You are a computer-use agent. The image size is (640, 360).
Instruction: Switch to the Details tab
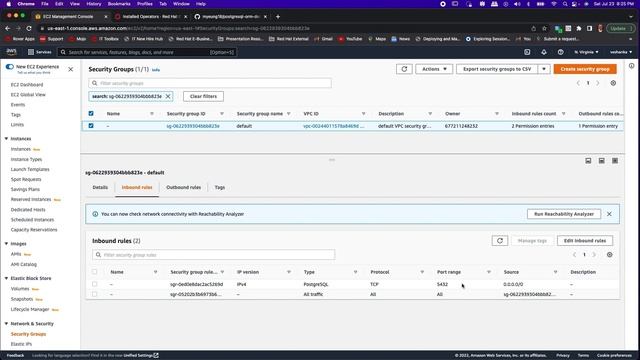click(x=100, y=187)
